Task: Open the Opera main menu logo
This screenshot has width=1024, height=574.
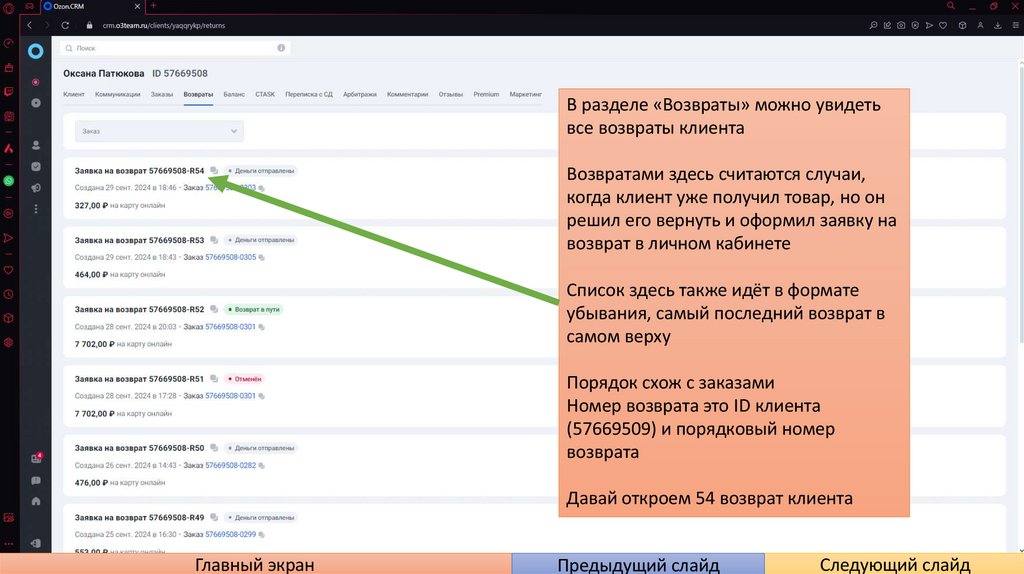Action: (x=8, y=8)
